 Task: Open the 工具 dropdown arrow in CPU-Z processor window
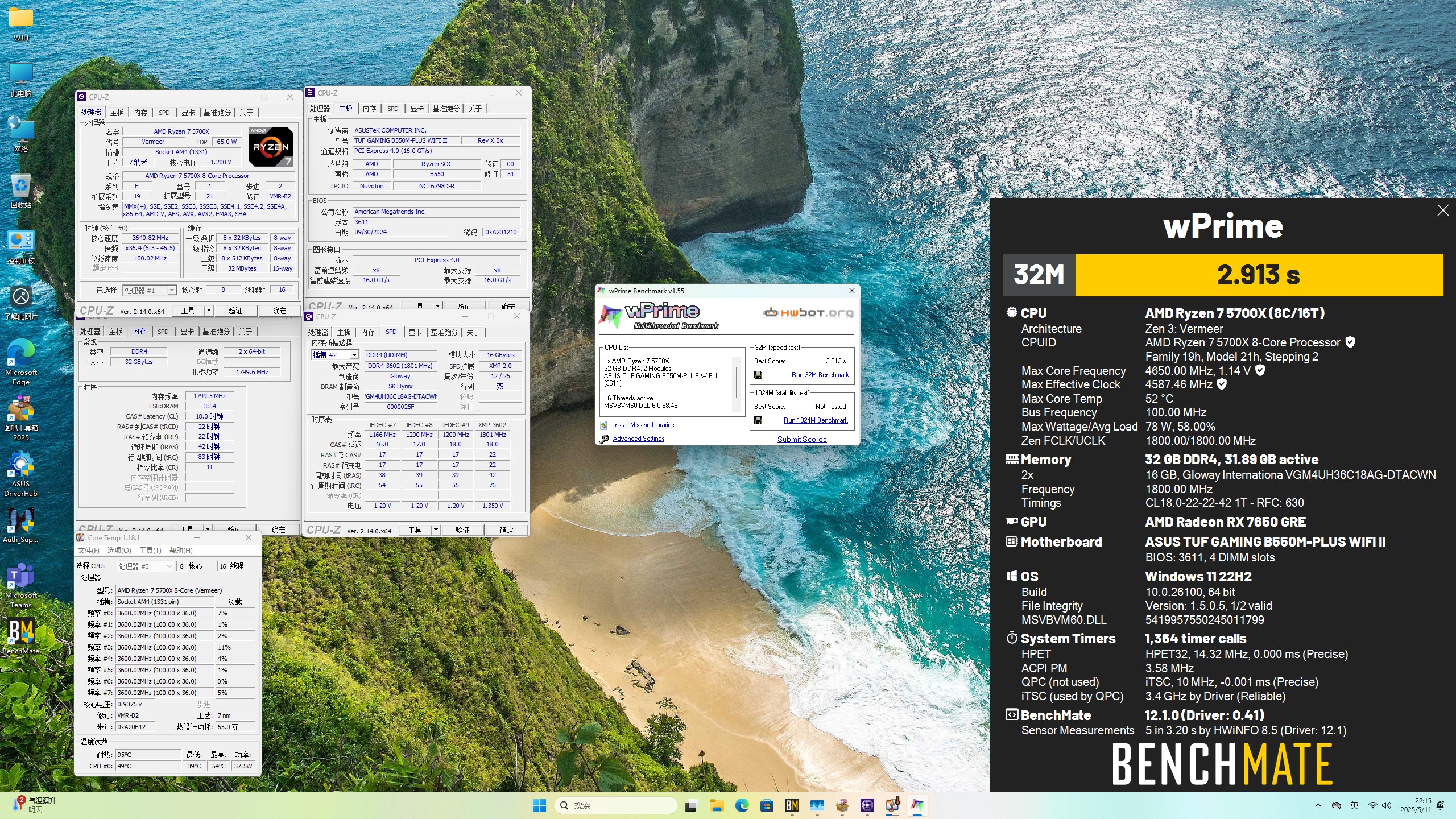pos(209,311)
